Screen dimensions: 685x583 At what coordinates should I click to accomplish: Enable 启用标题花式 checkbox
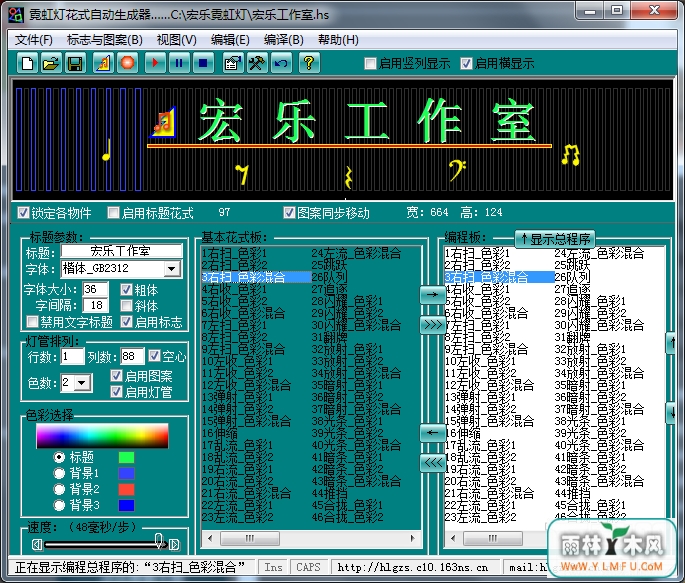113,213
